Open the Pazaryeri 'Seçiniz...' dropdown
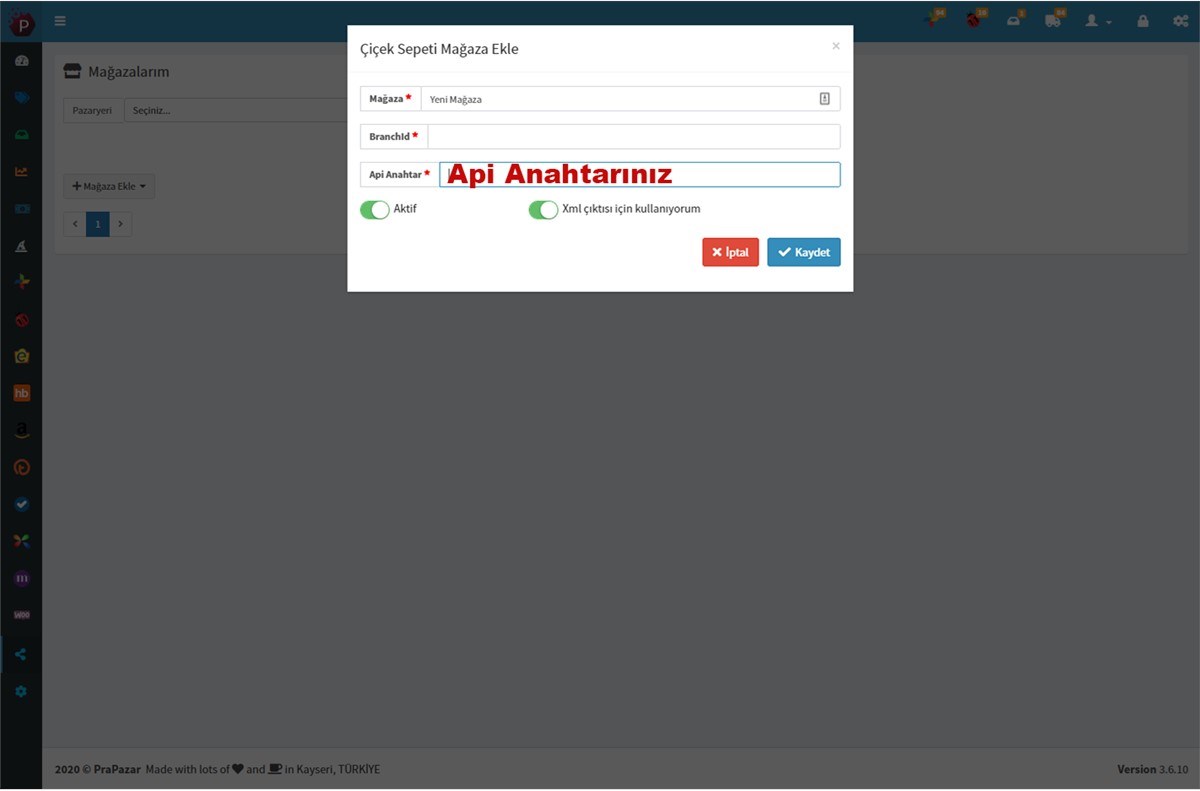 (x=236, y=110)
